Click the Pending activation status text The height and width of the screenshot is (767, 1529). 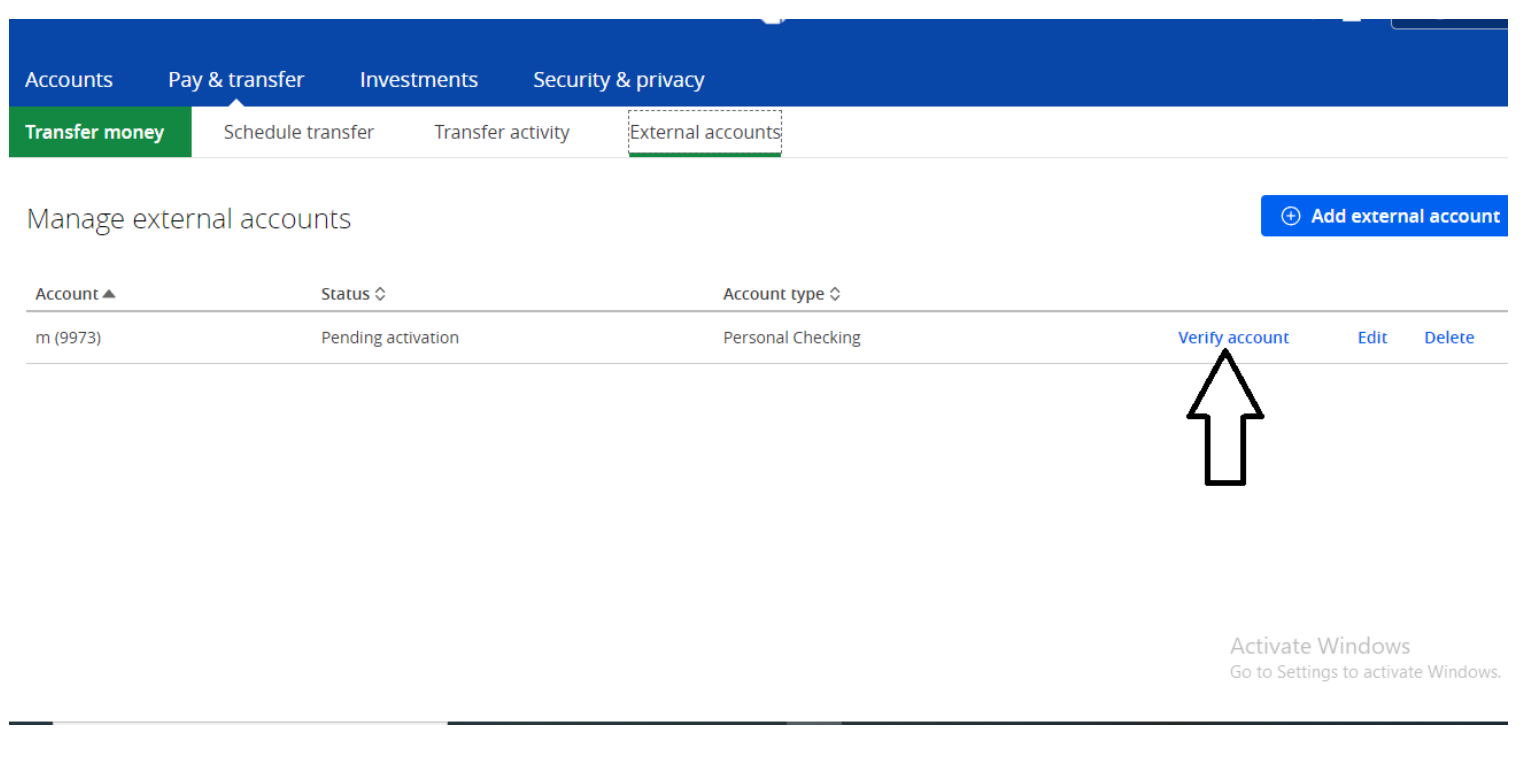390,338
